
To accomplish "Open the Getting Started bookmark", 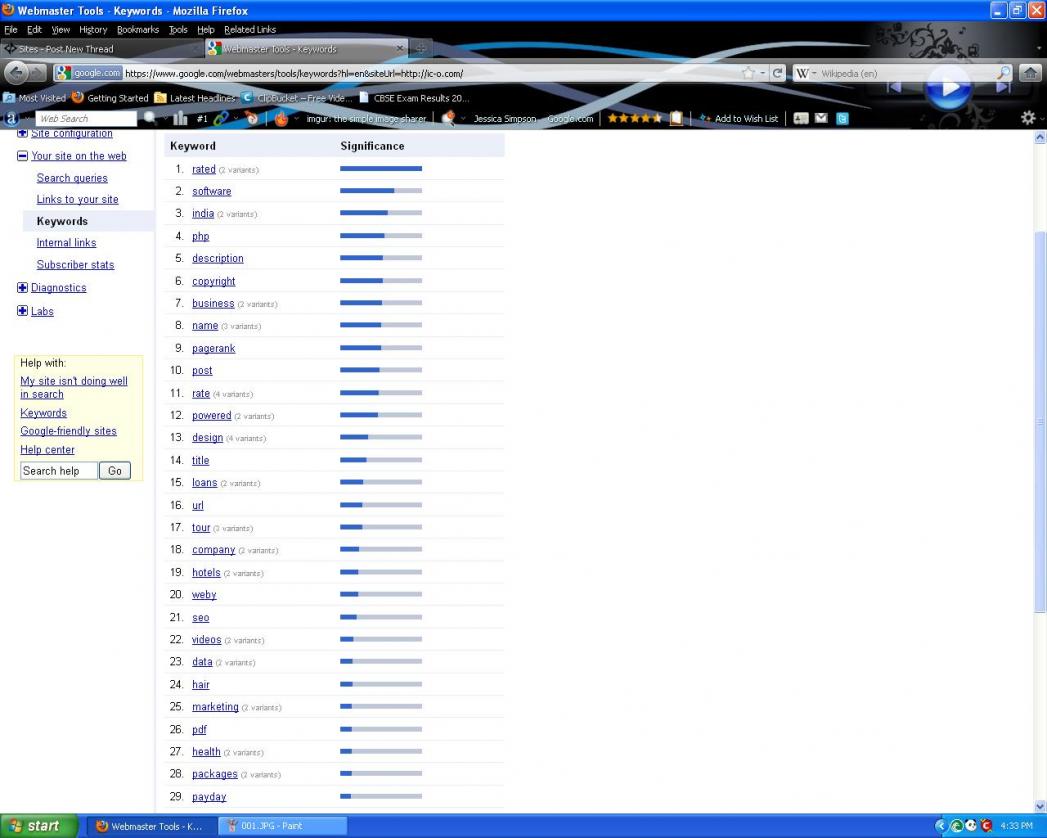I will [110, 97].
